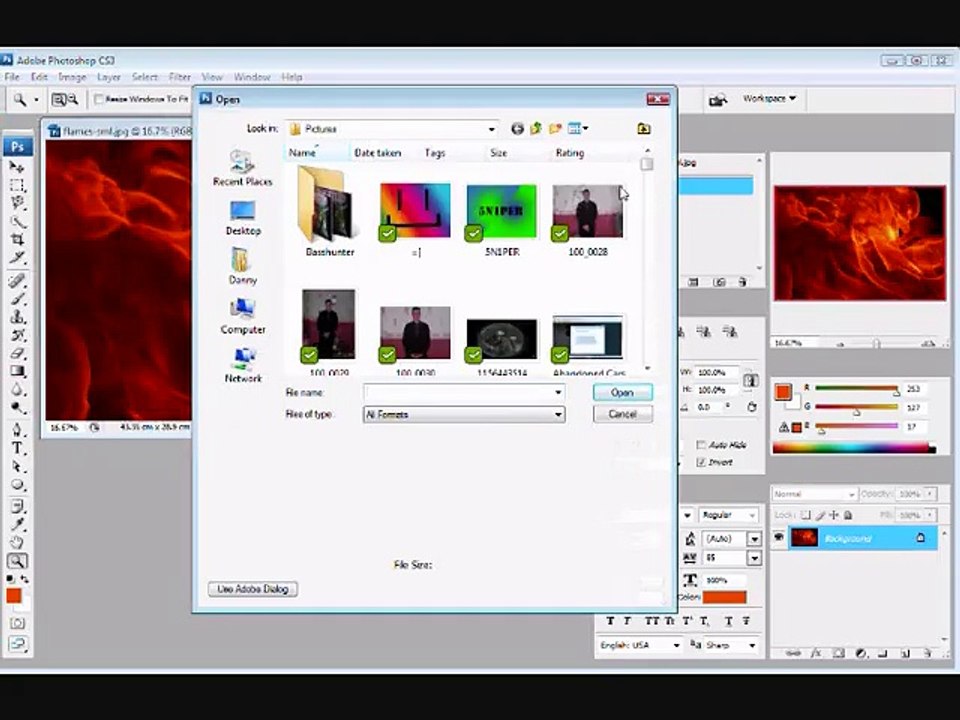Open the English: USA language dropdown
The height and width of the screenshot is (720, 960).
coord(640,645)
